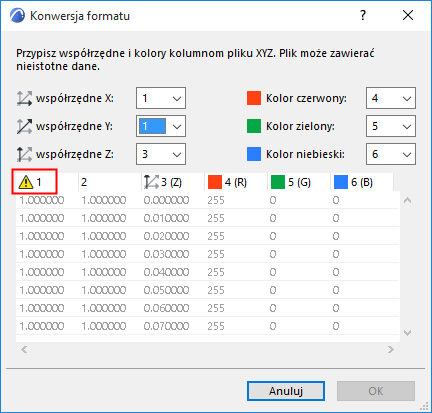
Task: Click the cell value 0.060000
Action: pos(166,308)
